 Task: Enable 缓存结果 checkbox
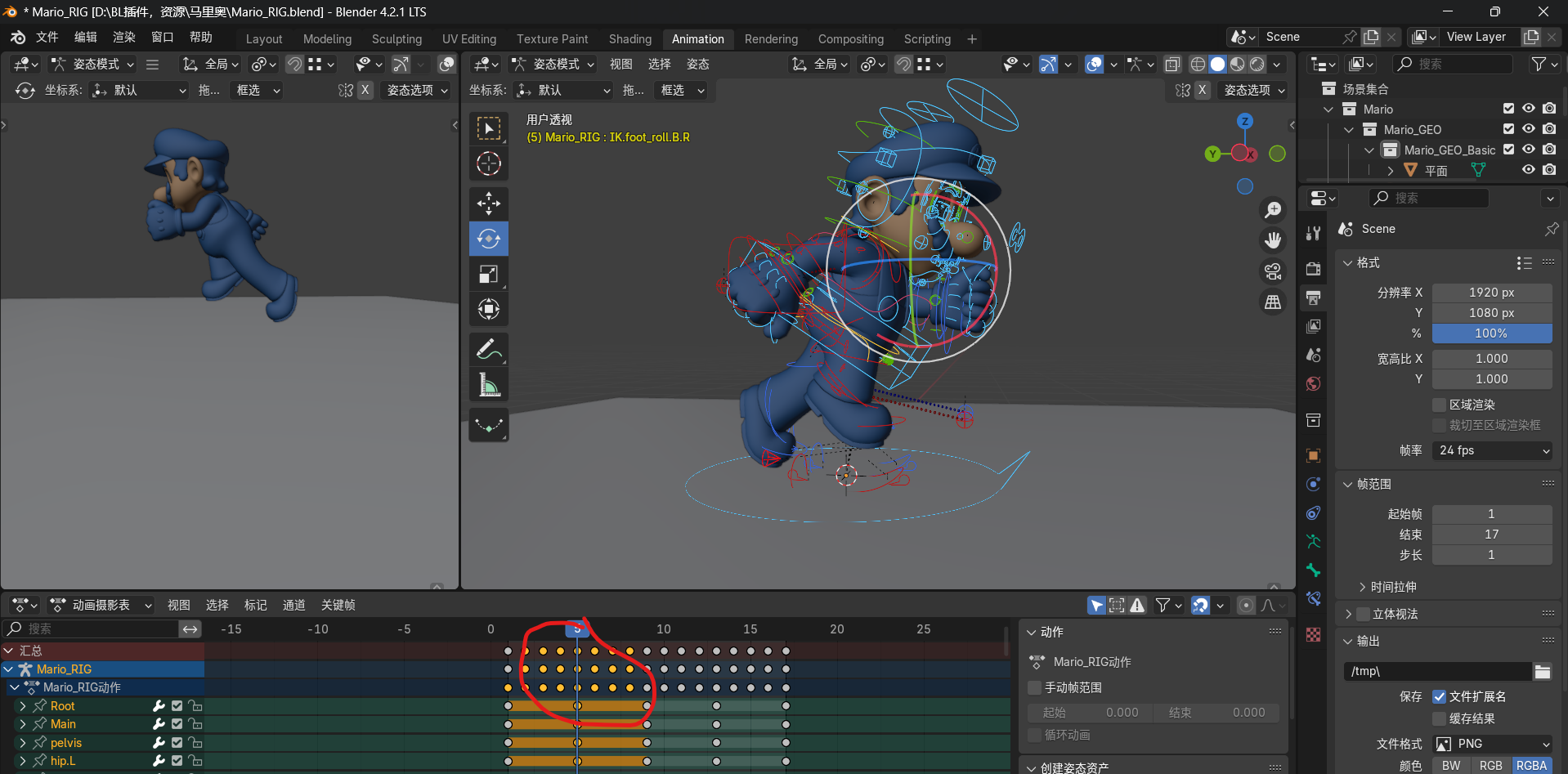click(x=1440, y=718)
